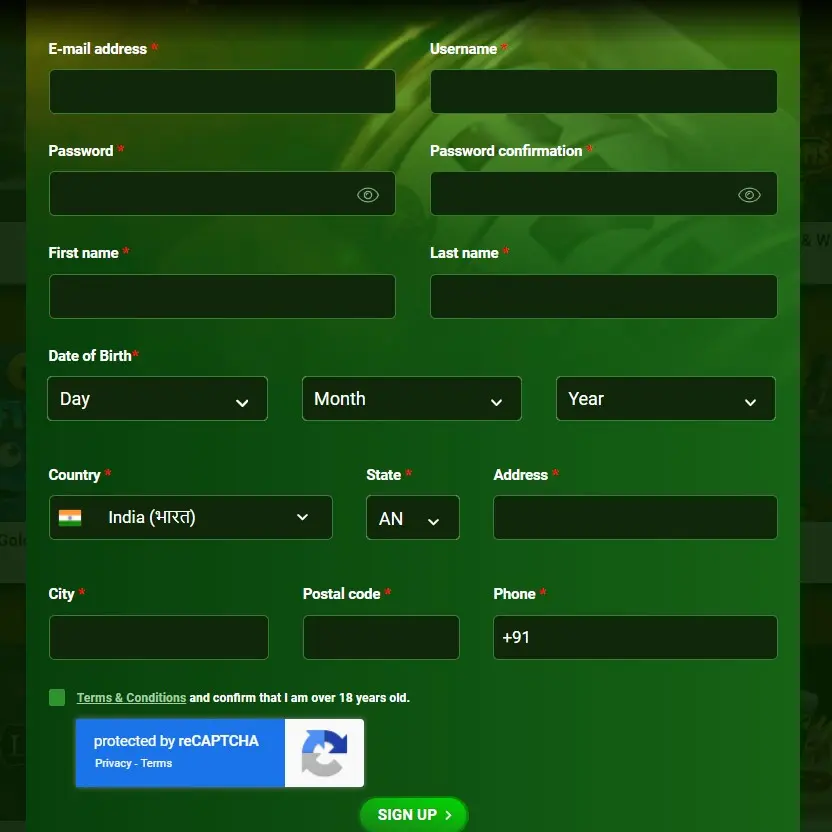Open the Day dropdown
The image size is (832, 832).
157,399
